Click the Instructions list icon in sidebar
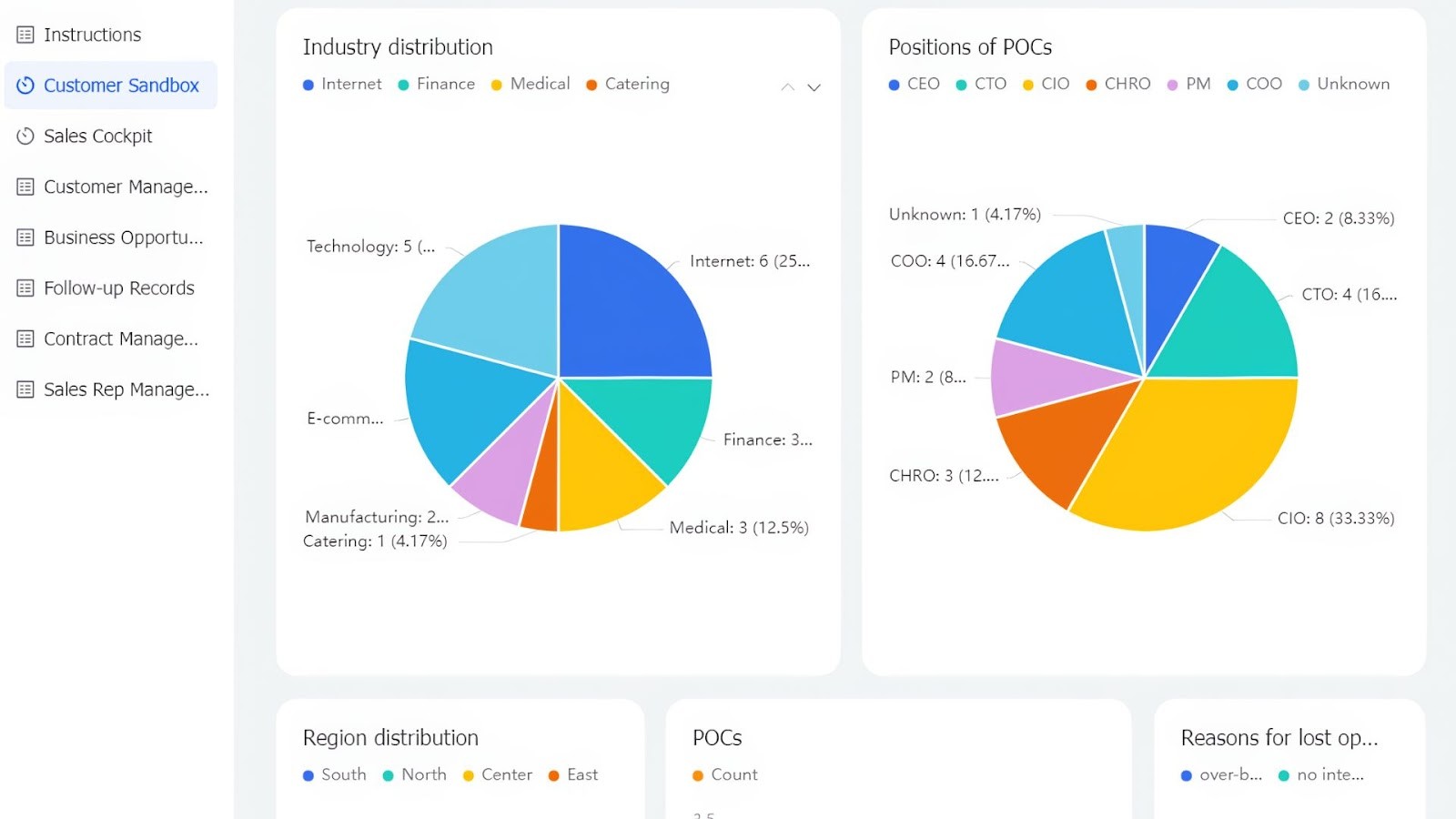The width and height of the screenshot is (1456, 819). pos(25,34)
